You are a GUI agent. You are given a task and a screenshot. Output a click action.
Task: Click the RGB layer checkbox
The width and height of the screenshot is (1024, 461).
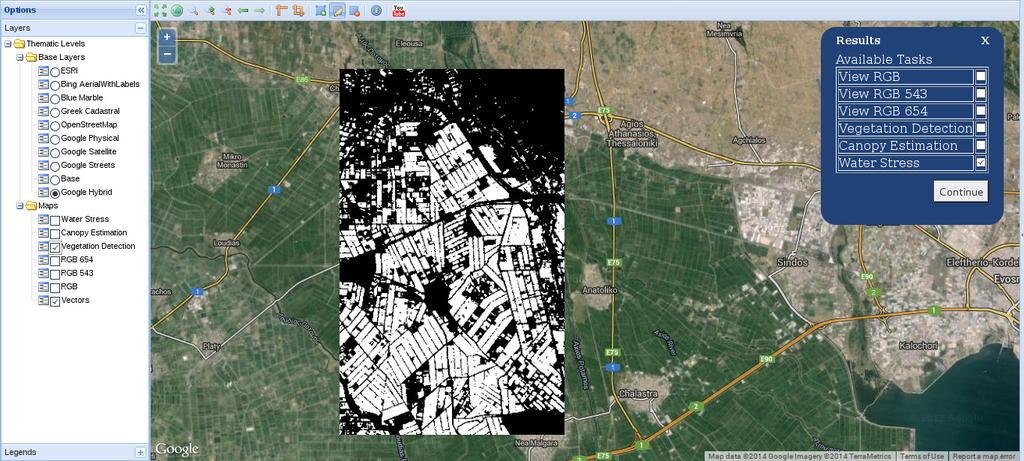point(55,287)
